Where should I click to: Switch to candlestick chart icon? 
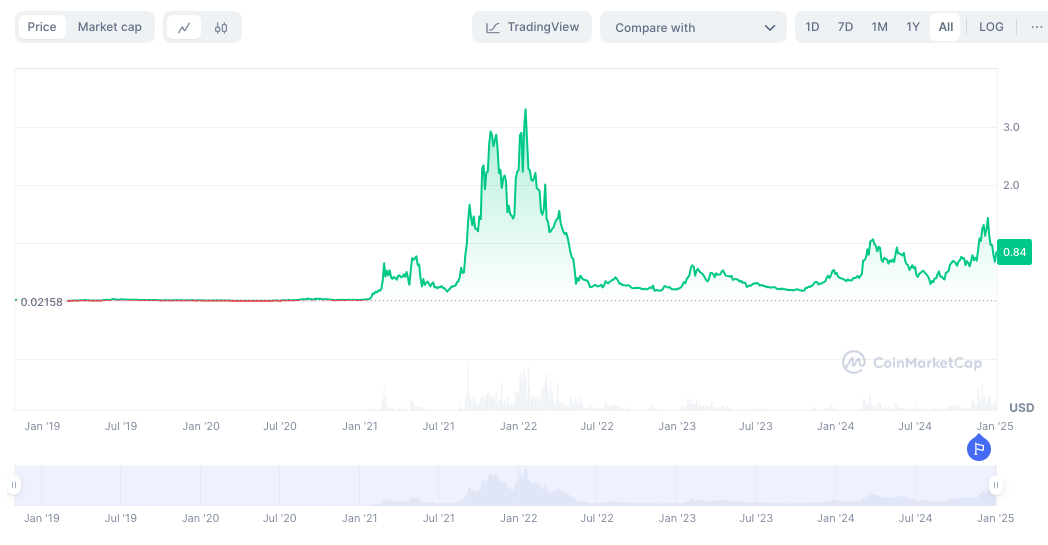tap(221, 28)
